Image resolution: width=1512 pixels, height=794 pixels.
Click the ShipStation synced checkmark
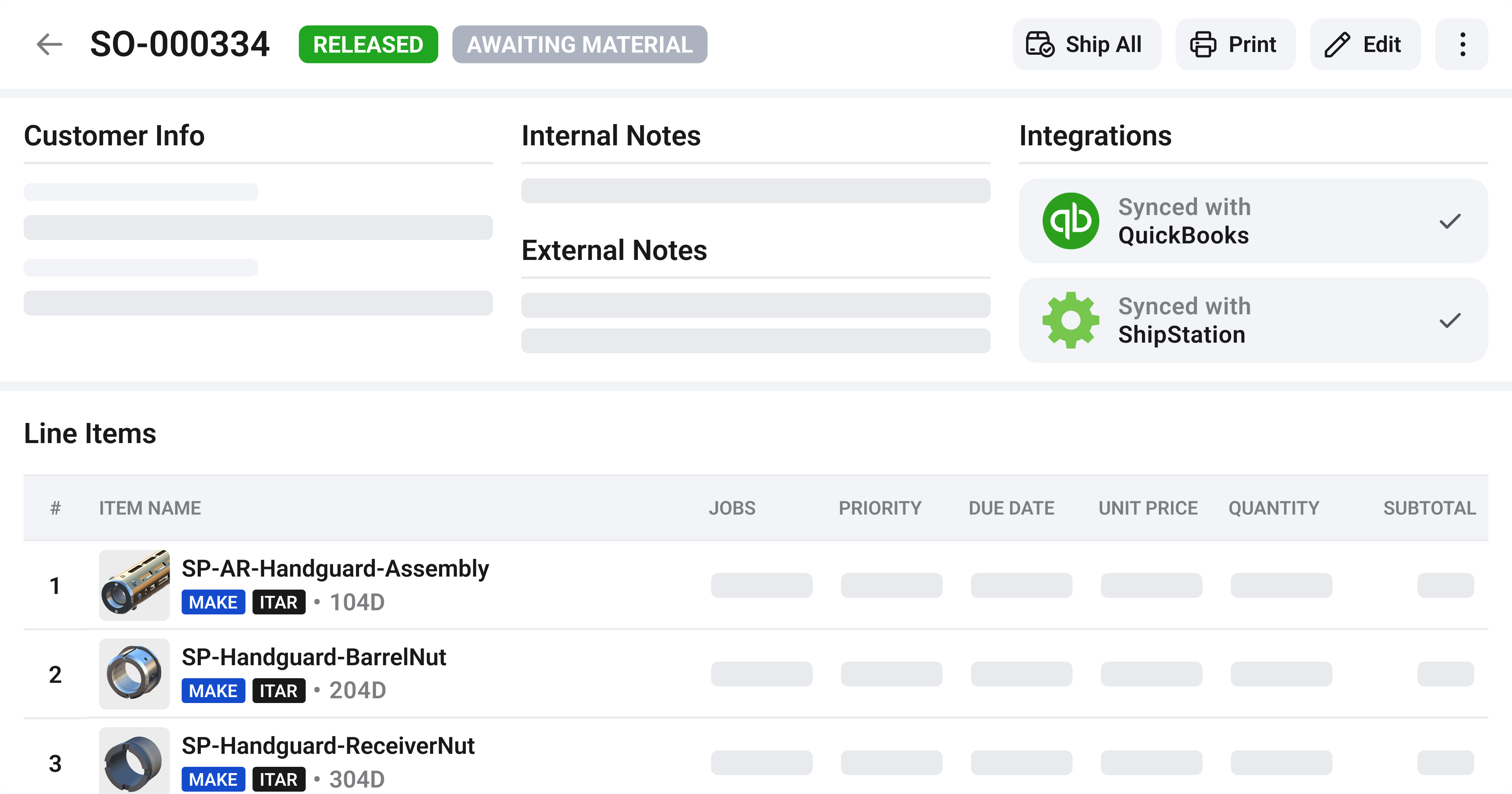click(1450, 321)
